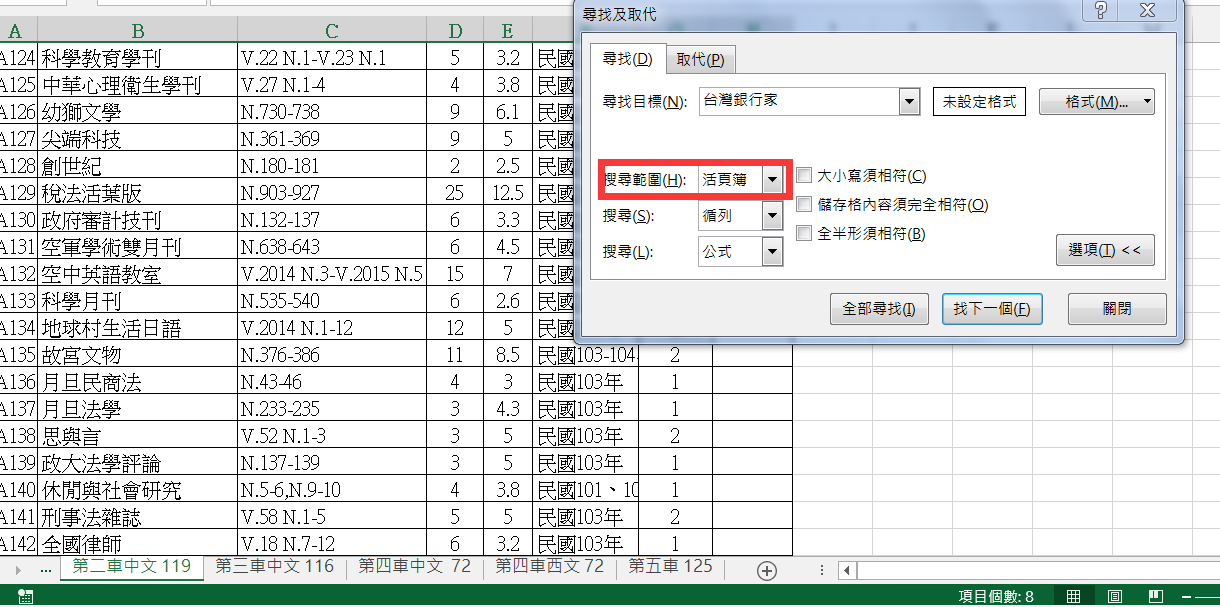Viewport: 1220px width, 607px height.
Task: Toggle 全半形須相符 checkbox
Action: tap(805, 234)
